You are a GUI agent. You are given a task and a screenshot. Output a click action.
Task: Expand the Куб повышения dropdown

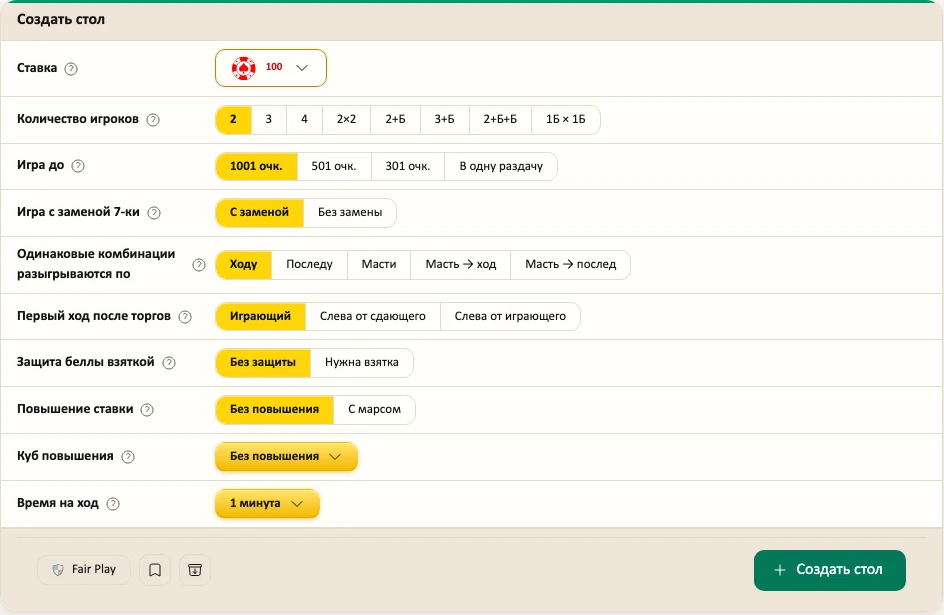point(286,456)
